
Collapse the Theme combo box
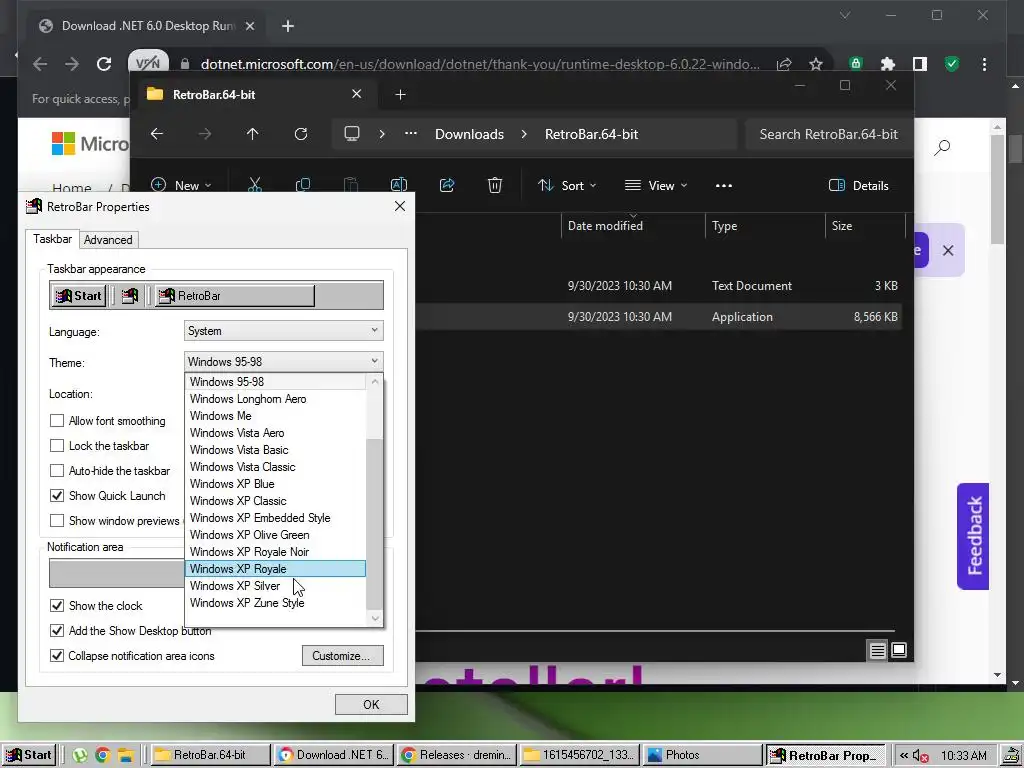coord(283,361)
